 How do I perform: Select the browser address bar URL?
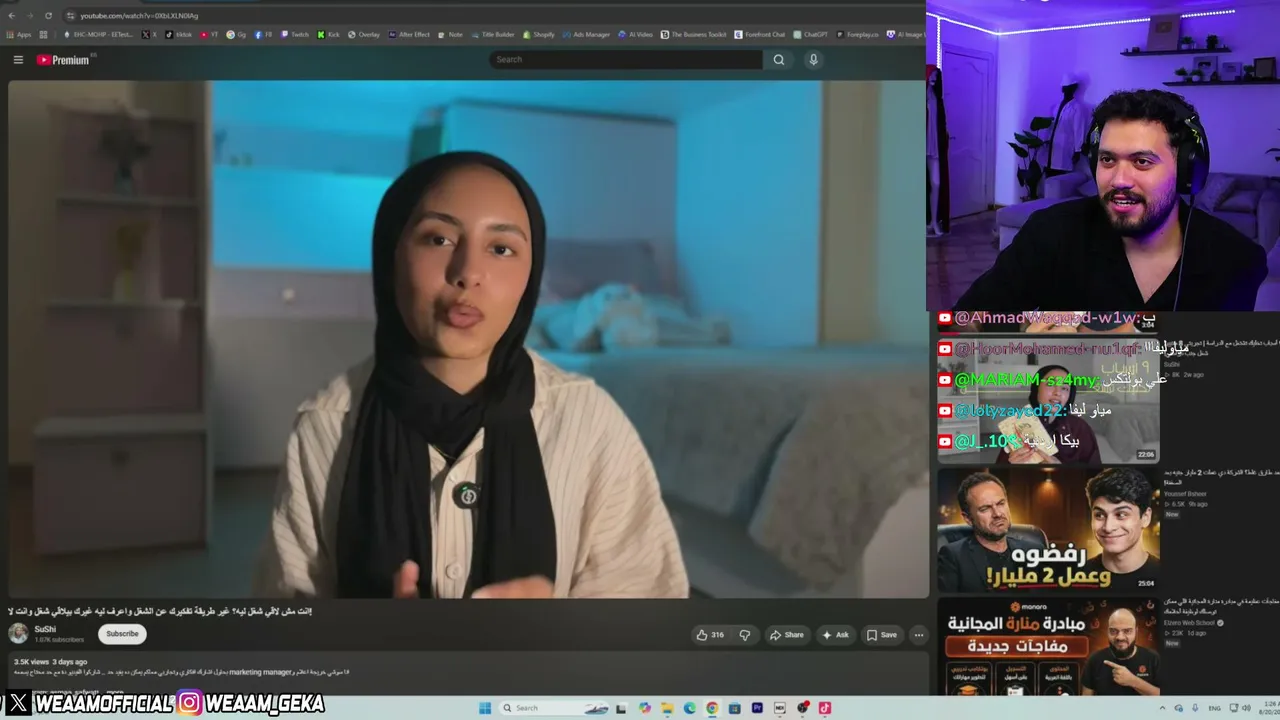(x=139, y=15)
